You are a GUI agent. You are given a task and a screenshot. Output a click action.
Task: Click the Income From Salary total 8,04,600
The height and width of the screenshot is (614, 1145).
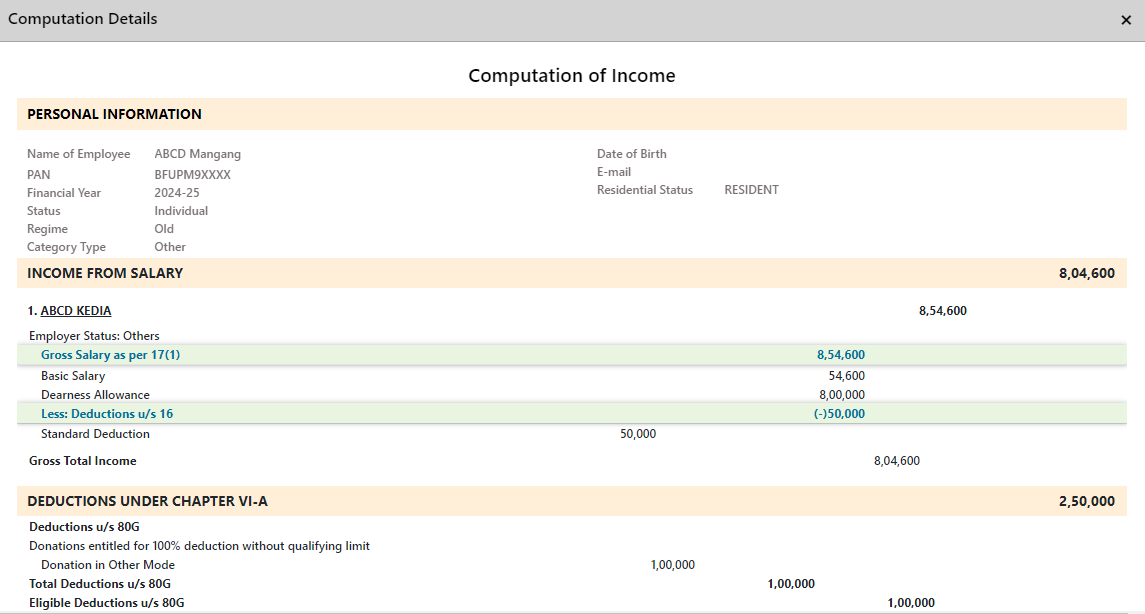tap(1087, 273)
